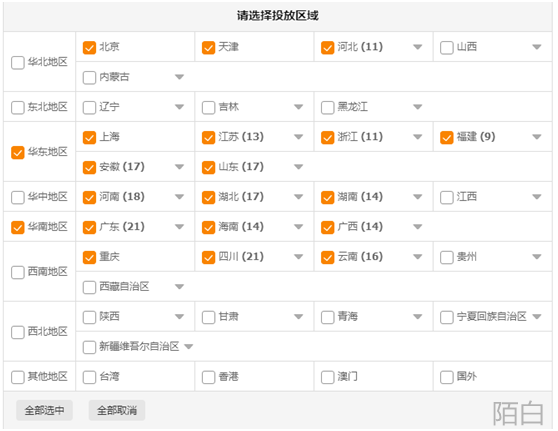Screen dimensions: 558x431
Task: Click the 全部取消 button
Action: 117,410
